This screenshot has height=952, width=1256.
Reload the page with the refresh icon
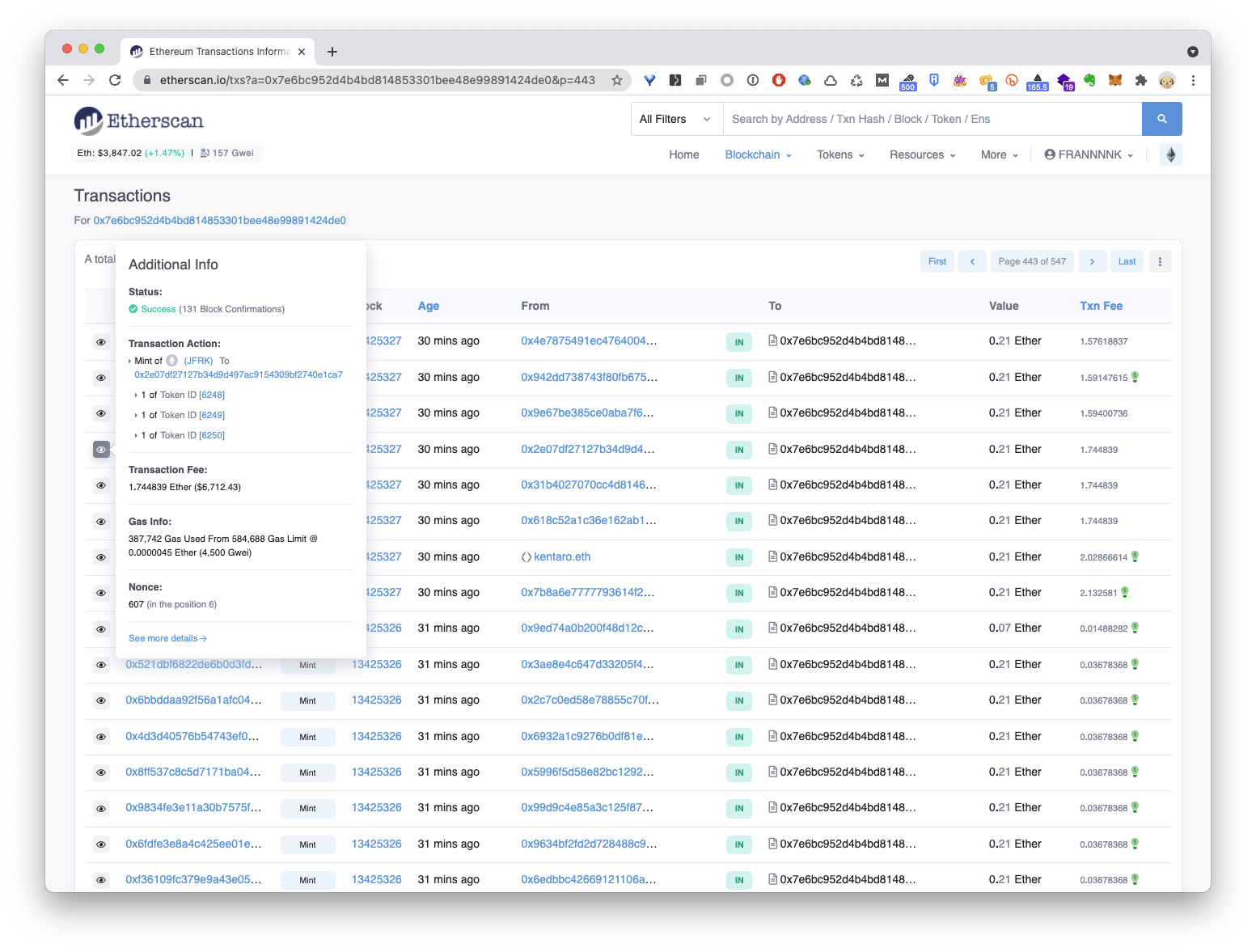(115, 80)
